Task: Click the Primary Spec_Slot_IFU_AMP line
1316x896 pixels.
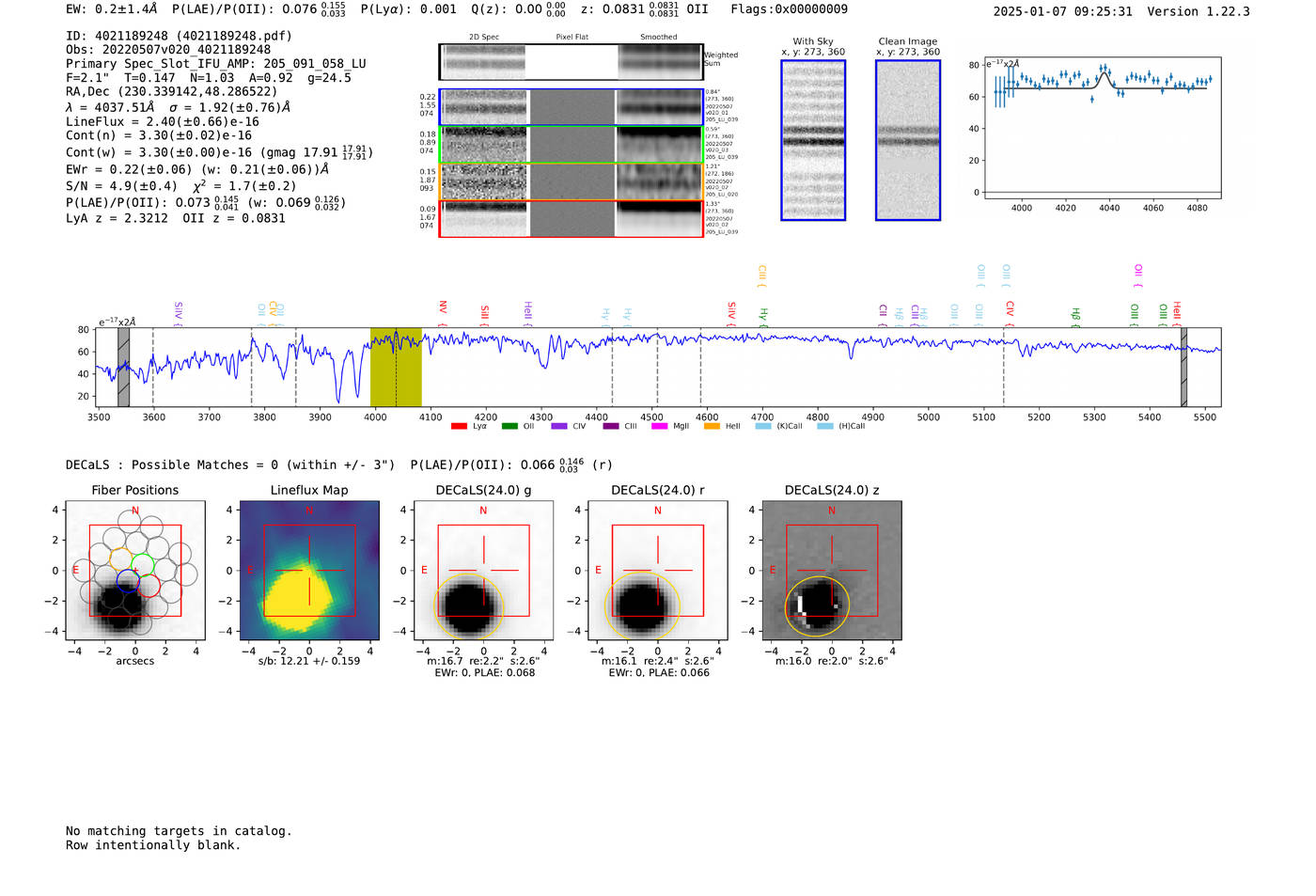Action: 216,64
